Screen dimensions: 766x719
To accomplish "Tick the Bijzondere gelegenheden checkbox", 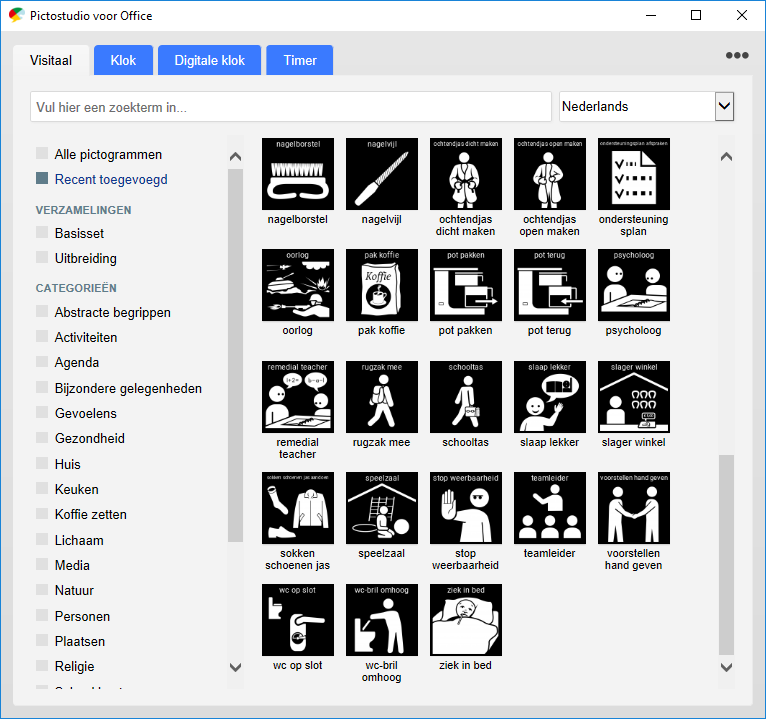I will tap(42, 387).
